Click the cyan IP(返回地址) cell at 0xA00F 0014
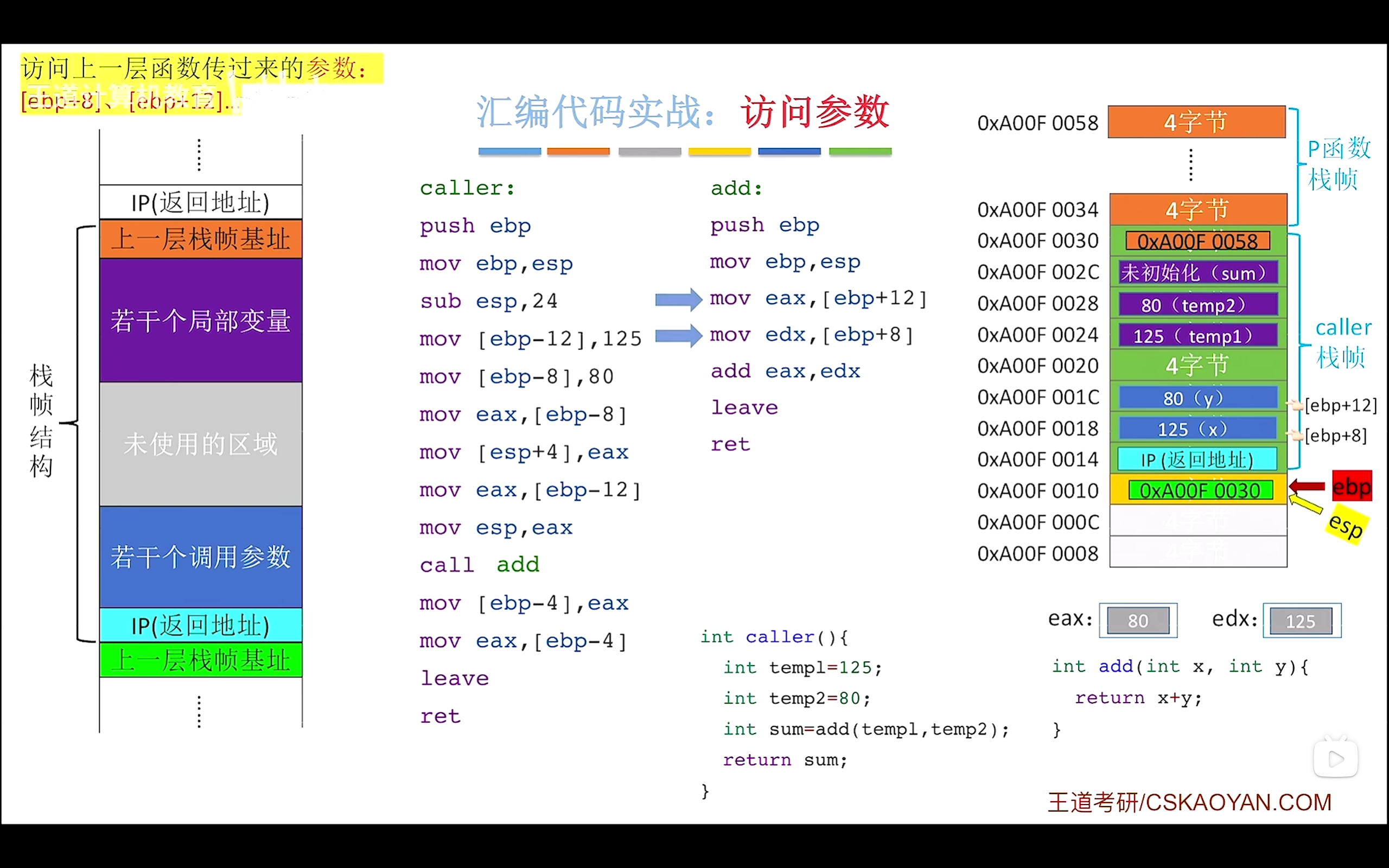Image resolution: width=1389 pixels, height=868 pixels. [1197, 459]
